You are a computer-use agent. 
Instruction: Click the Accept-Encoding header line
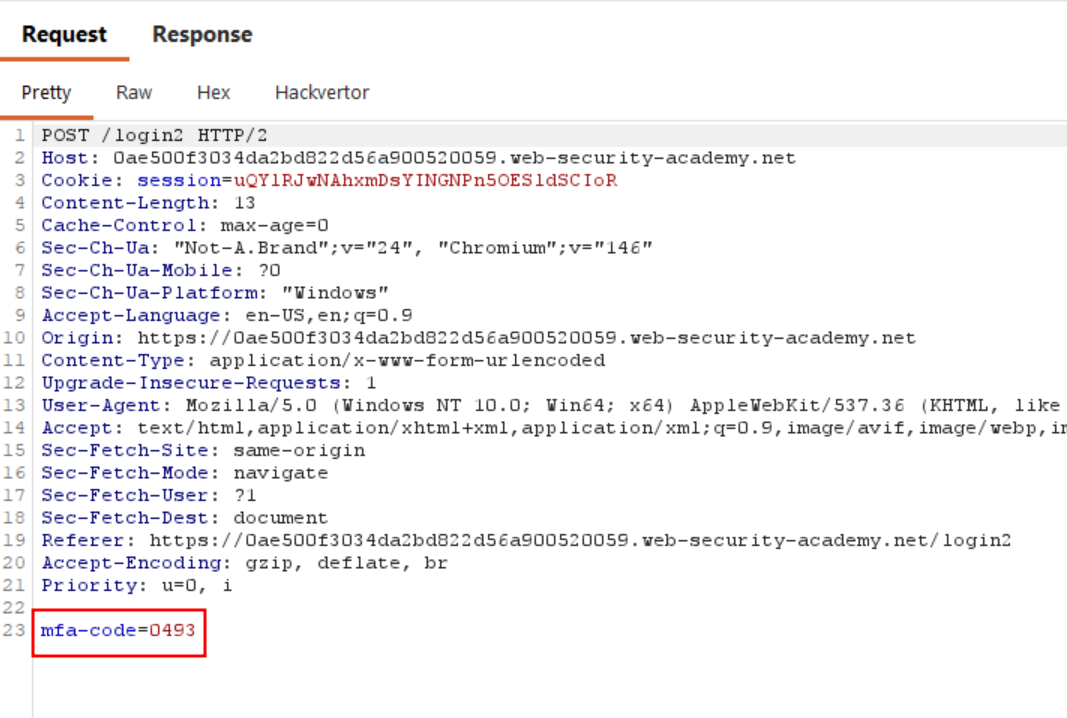244,563
